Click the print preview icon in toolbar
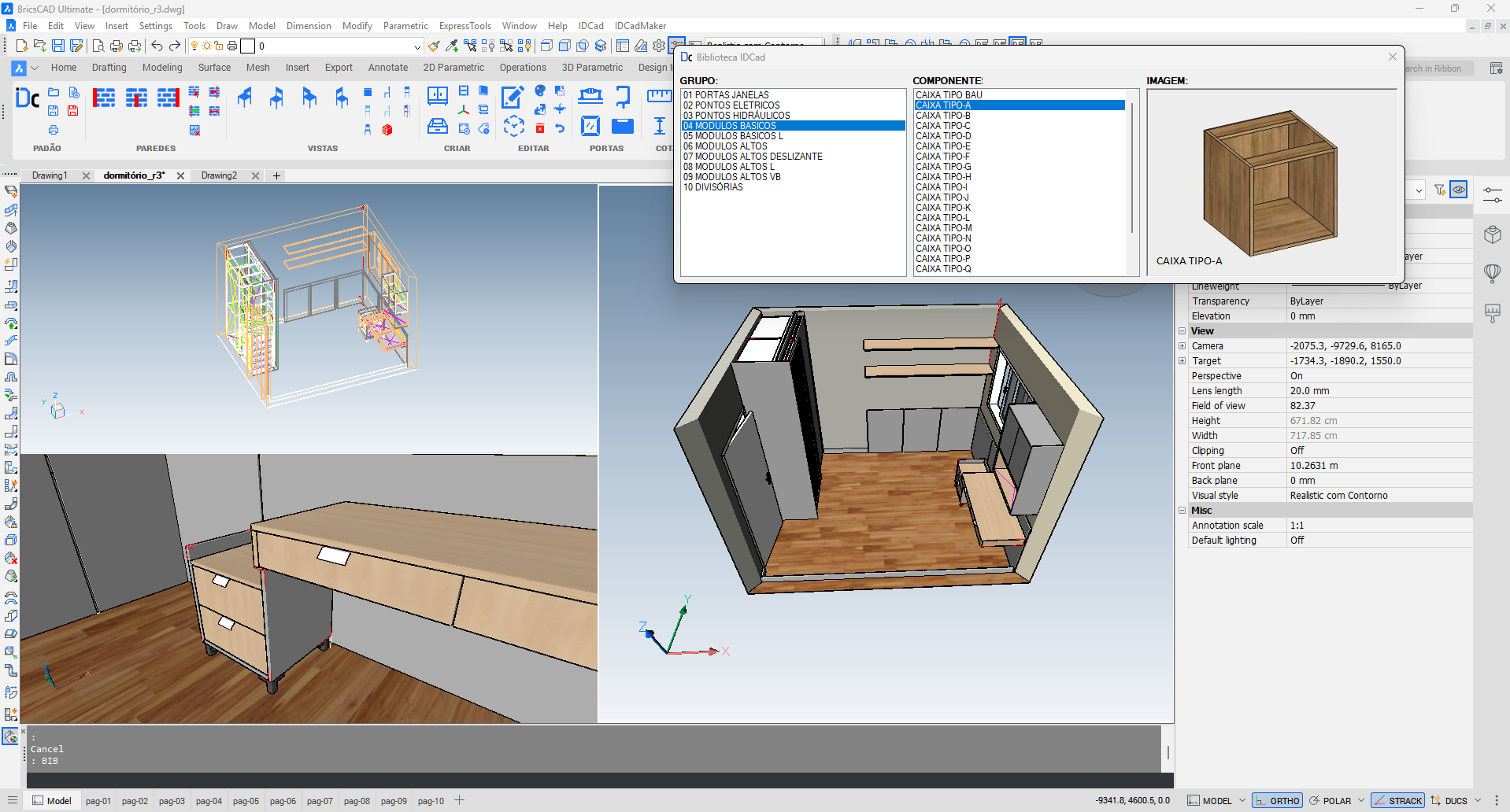 [x=98, y=46]
